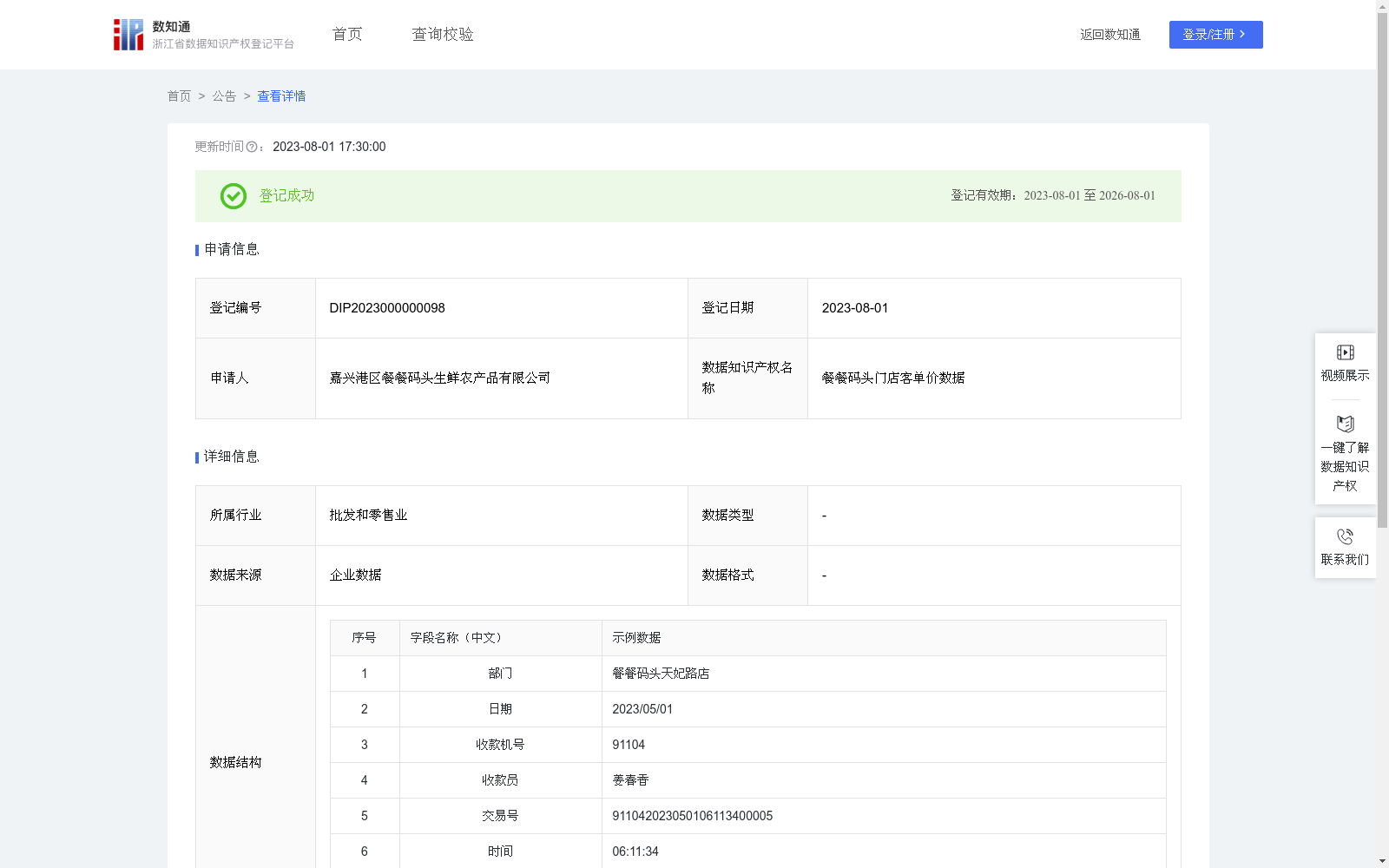The height and width of the screenshot is (868, 1389).
Task: Click the 数知通 platform logo
Action: (x=204, y=35)
